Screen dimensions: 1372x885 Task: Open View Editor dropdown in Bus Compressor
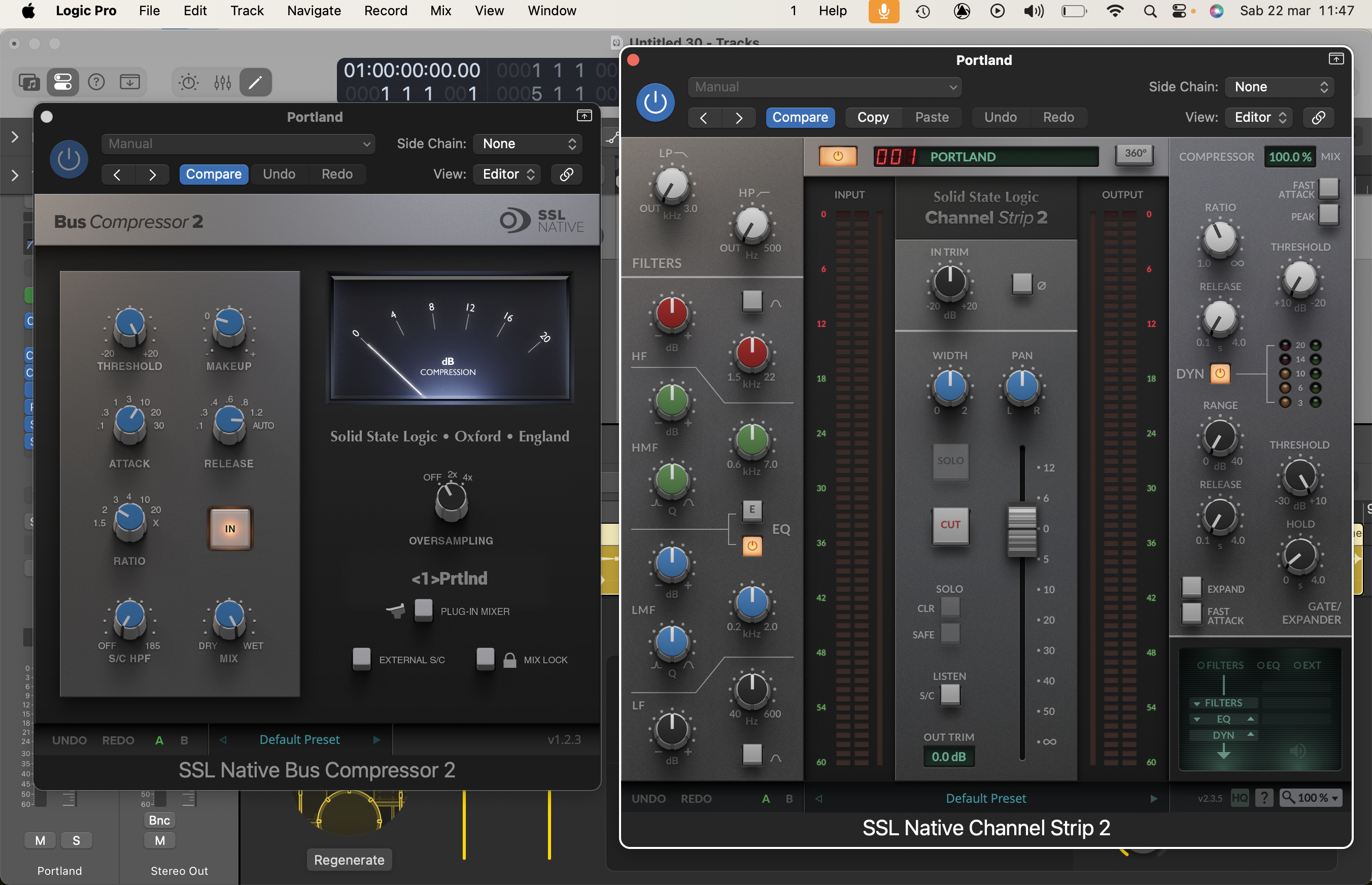[507, 174]
